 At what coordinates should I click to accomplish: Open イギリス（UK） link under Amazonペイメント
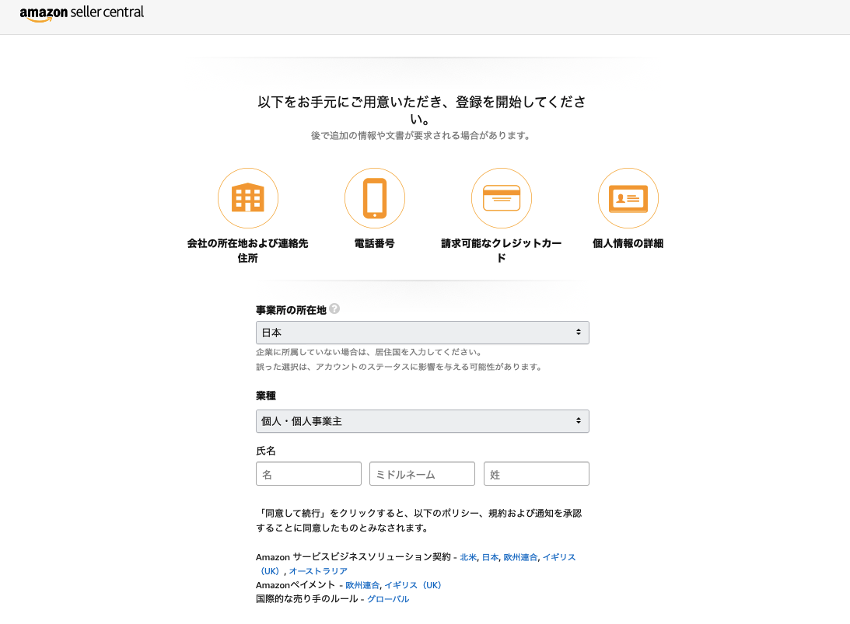click(x=413, y=585)
